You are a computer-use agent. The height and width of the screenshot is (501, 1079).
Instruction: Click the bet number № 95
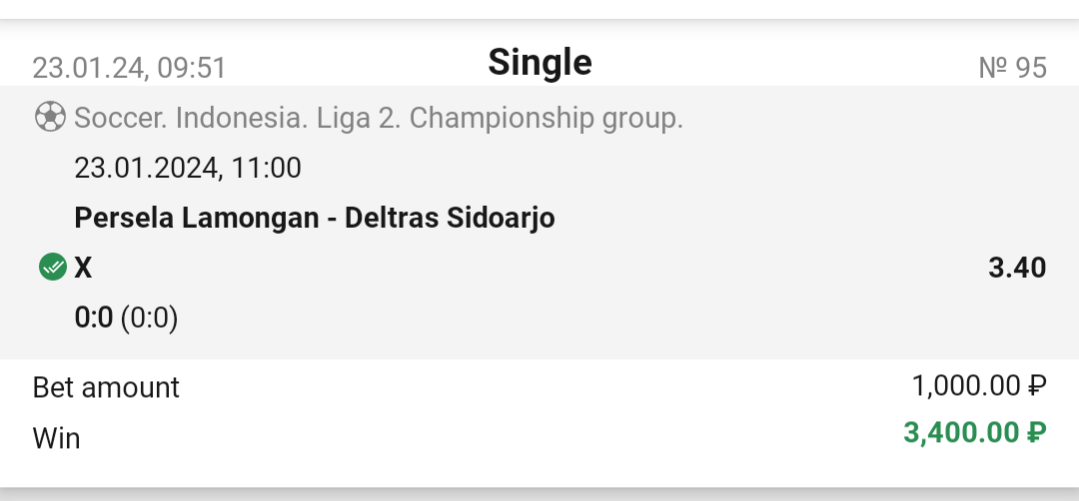coord(1012,68)
